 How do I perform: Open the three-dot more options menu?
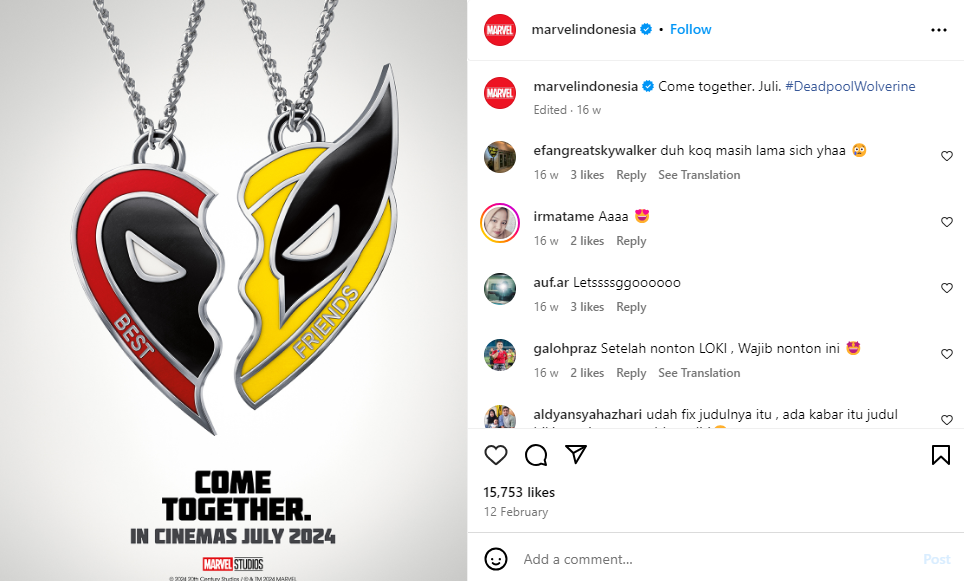pos(939,30)
